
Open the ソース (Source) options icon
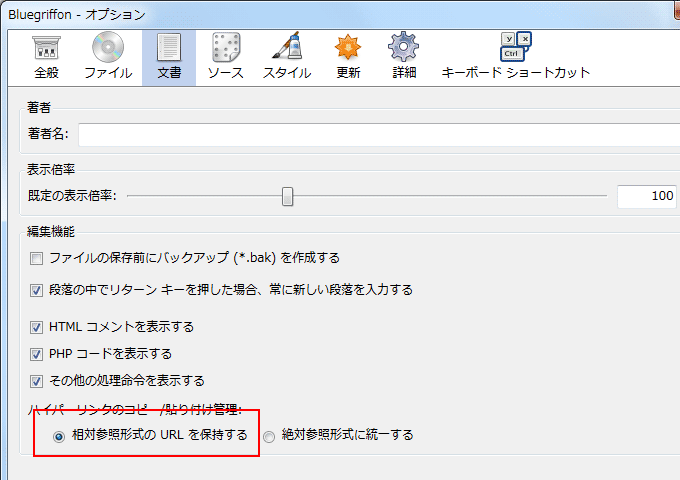[x=226, y=47]
